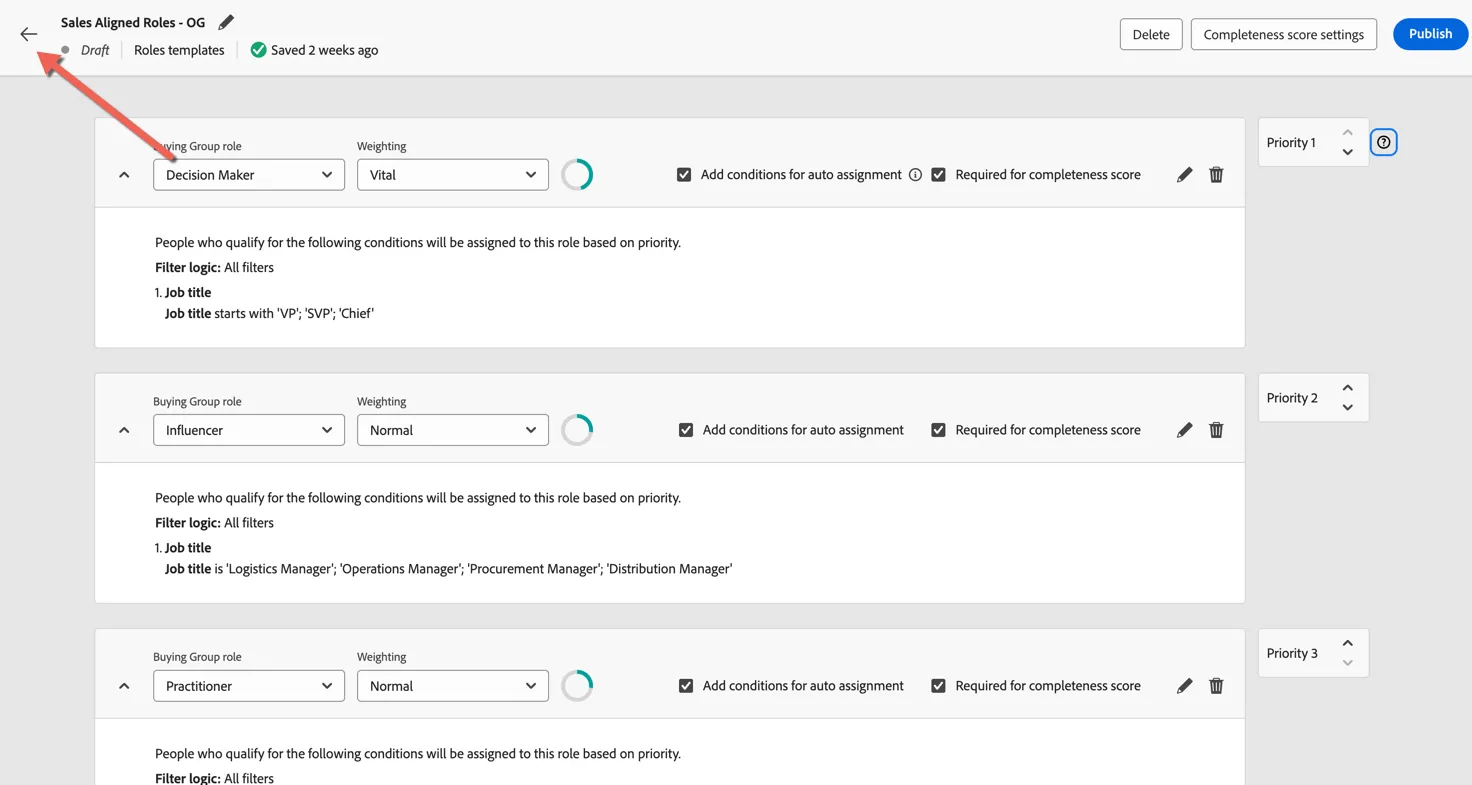Edit the Practitioner role conditions

(1184, 686)
